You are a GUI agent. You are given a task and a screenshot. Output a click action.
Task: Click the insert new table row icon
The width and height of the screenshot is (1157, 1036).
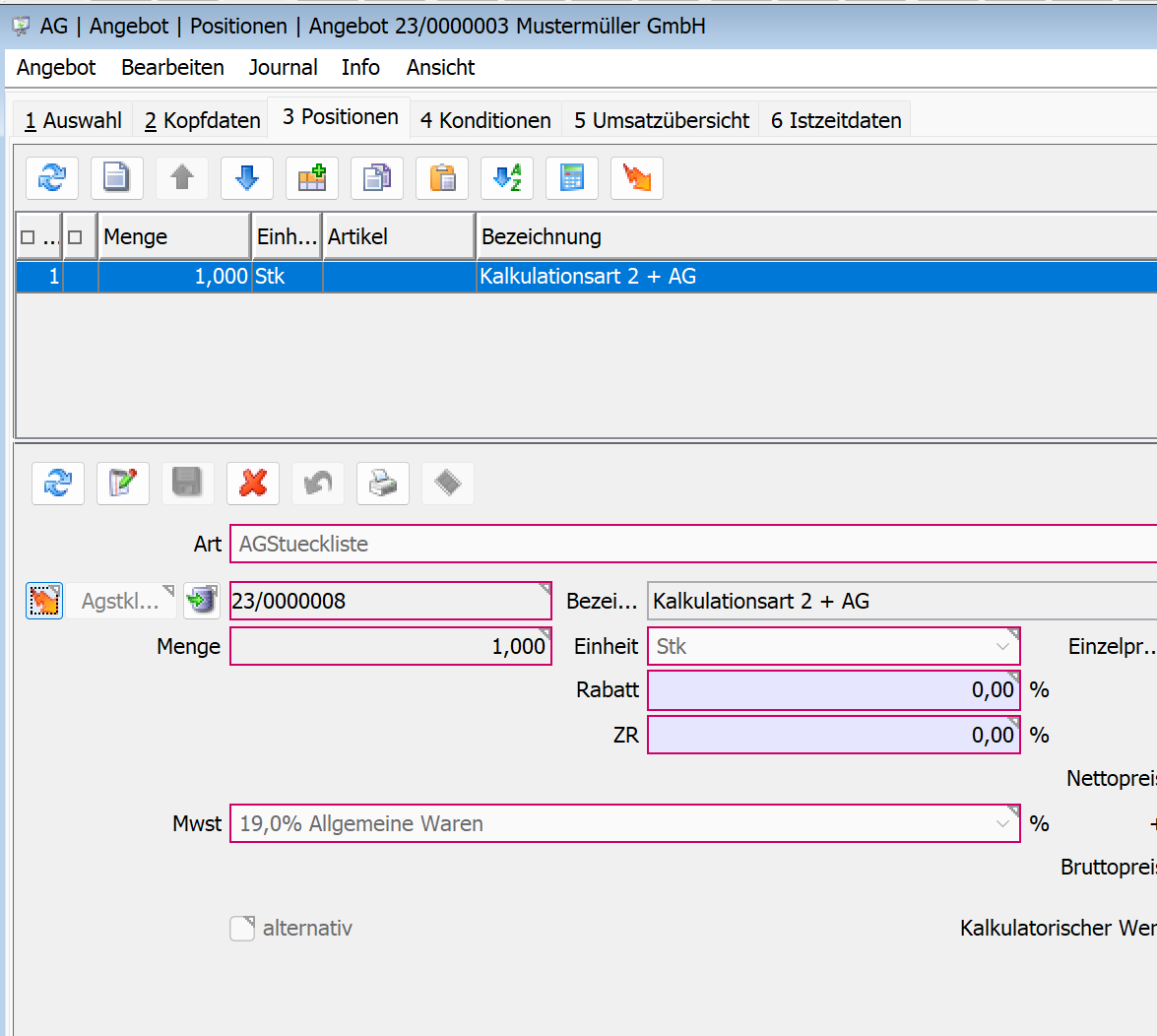tap(312, 178)
